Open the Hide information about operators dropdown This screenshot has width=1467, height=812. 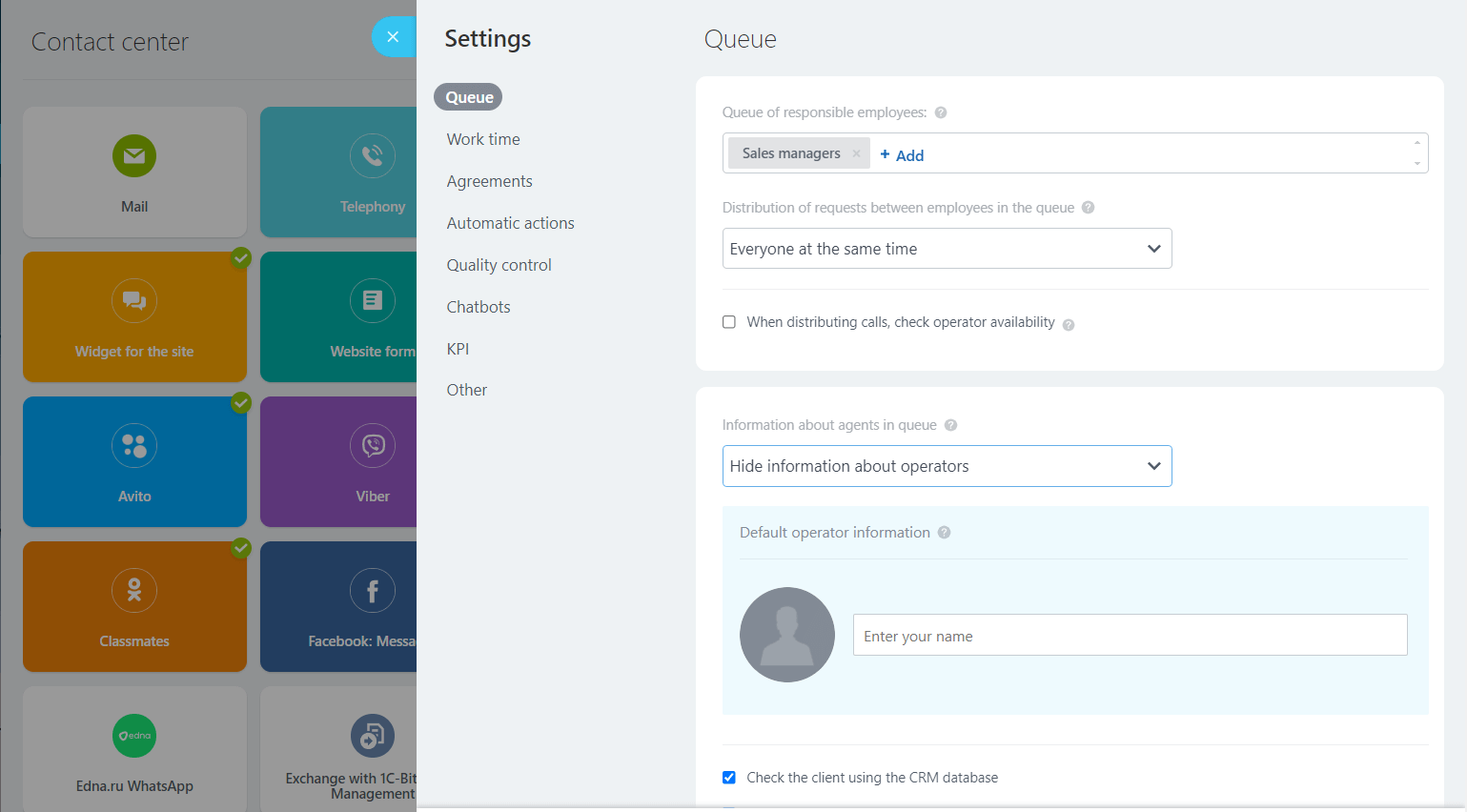point(947,466)
